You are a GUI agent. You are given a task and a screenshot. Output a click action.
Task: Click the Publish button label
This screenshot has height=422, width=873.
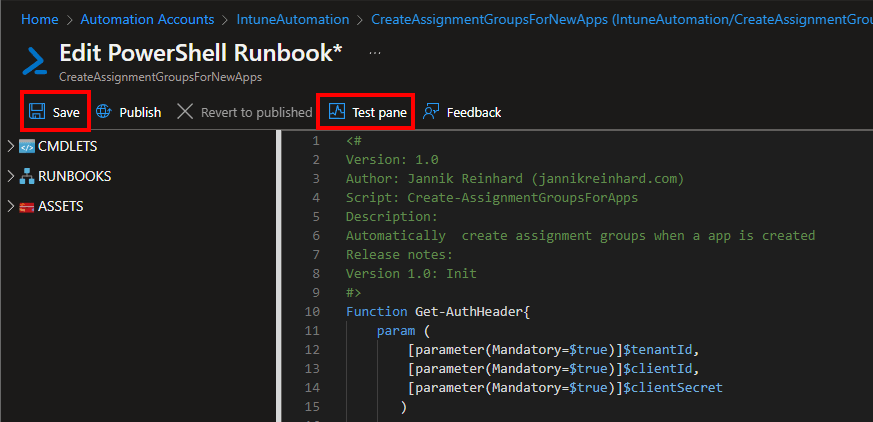[140, 112]
